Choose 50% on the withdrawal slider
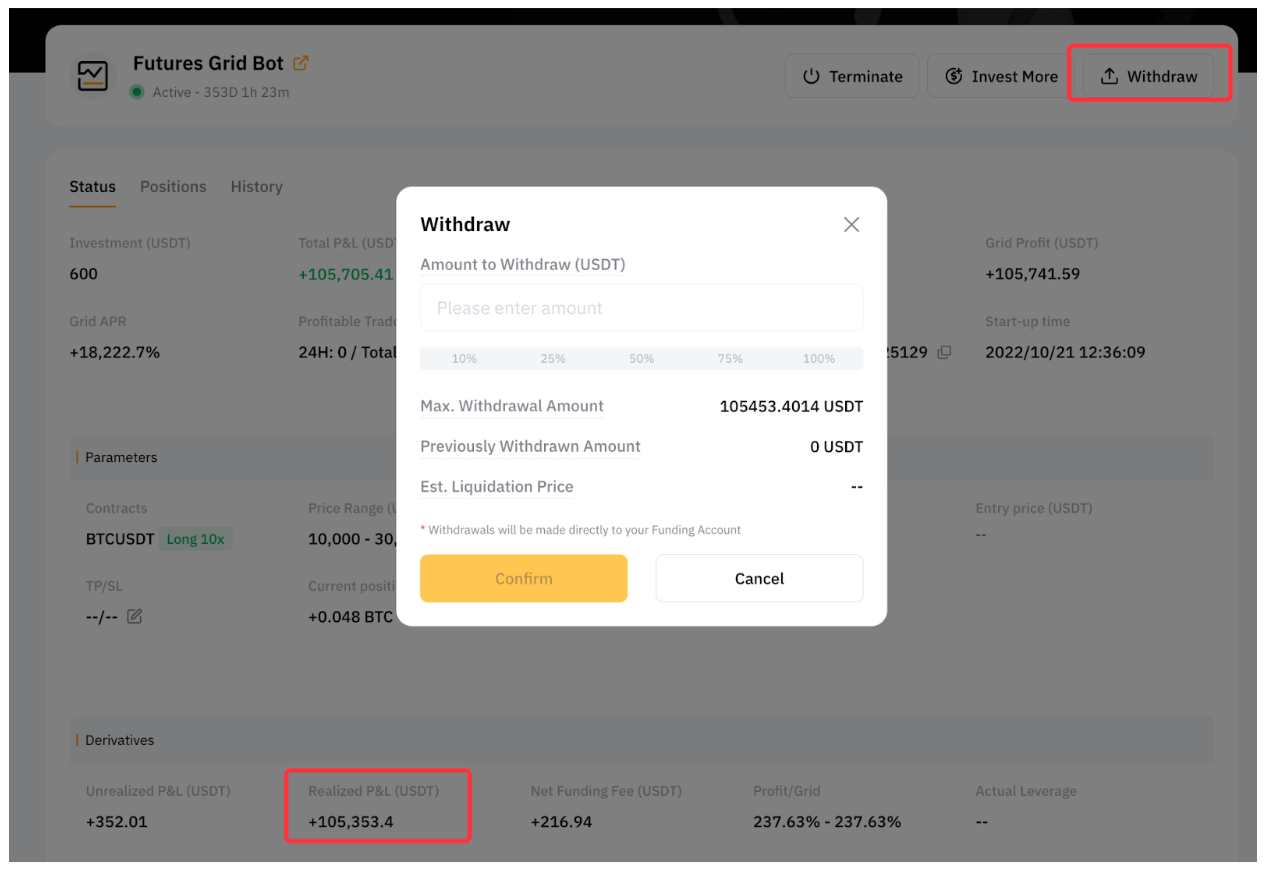This screenshot has width=1264, height=872. click(x=642, y=358)
